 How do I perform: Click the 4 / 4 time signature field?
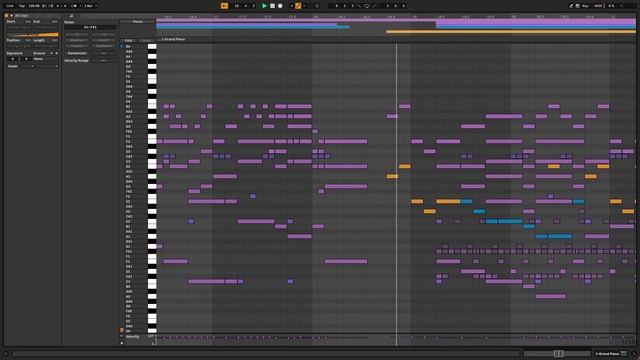coord(61,6)
